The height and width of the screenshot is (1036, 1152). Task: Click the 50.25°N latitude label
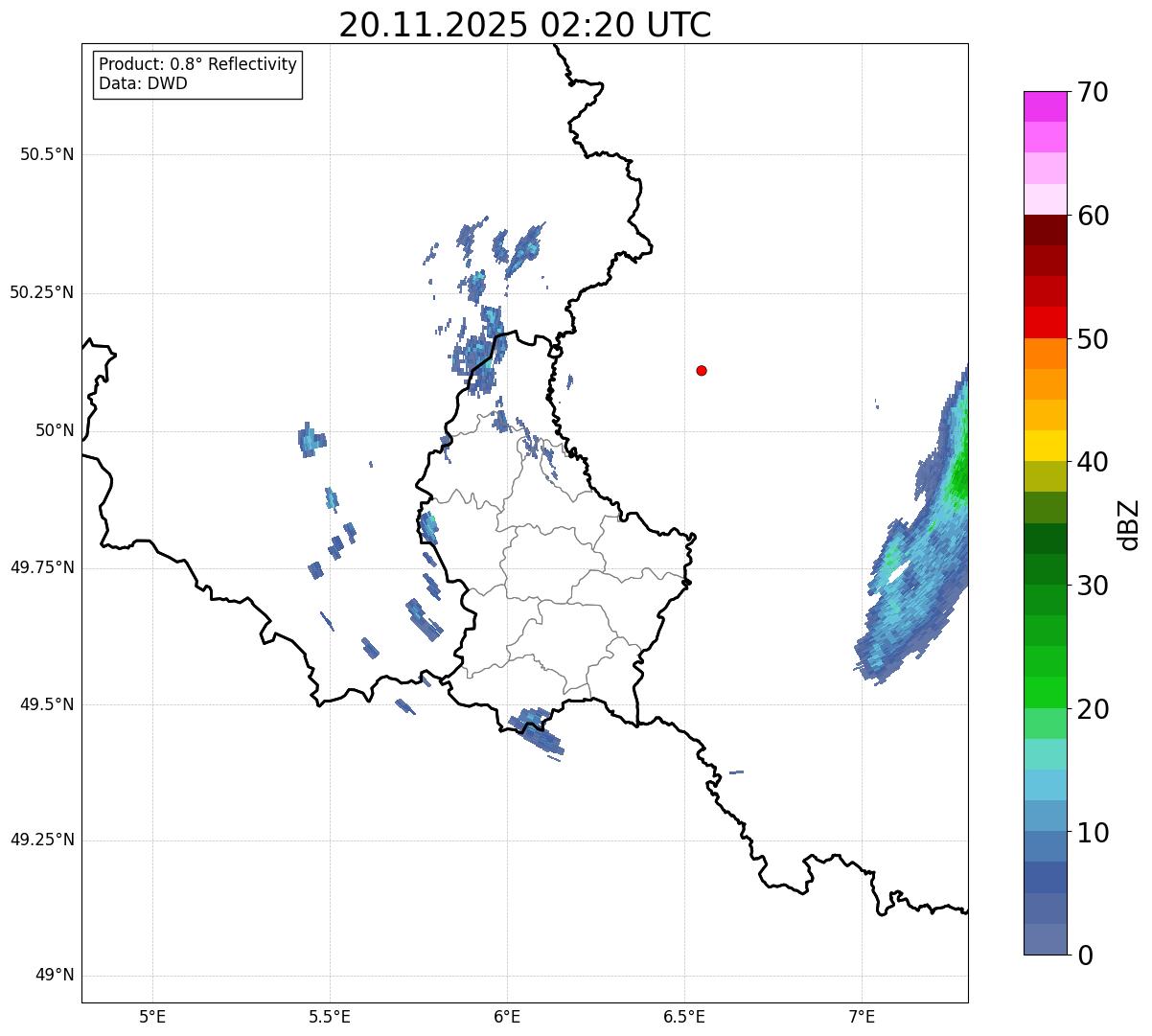click(42, 292)
